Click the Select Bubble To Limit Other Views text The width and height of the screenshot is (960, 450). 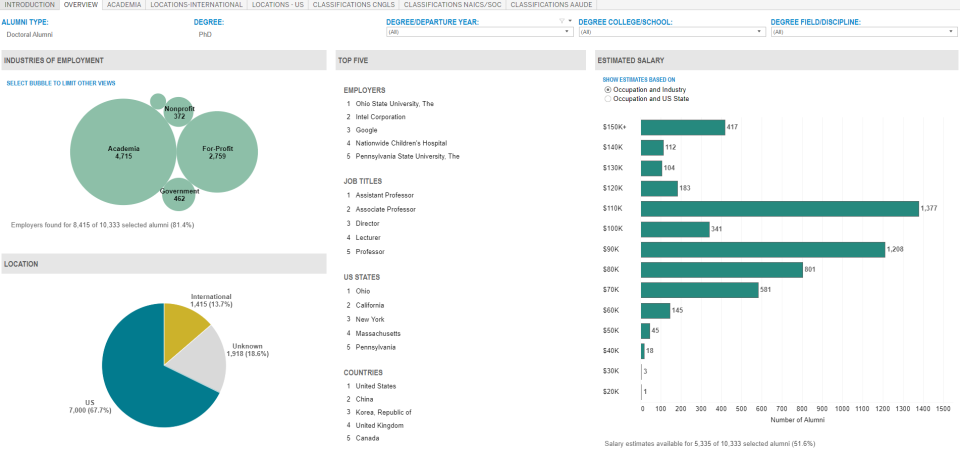61,83
